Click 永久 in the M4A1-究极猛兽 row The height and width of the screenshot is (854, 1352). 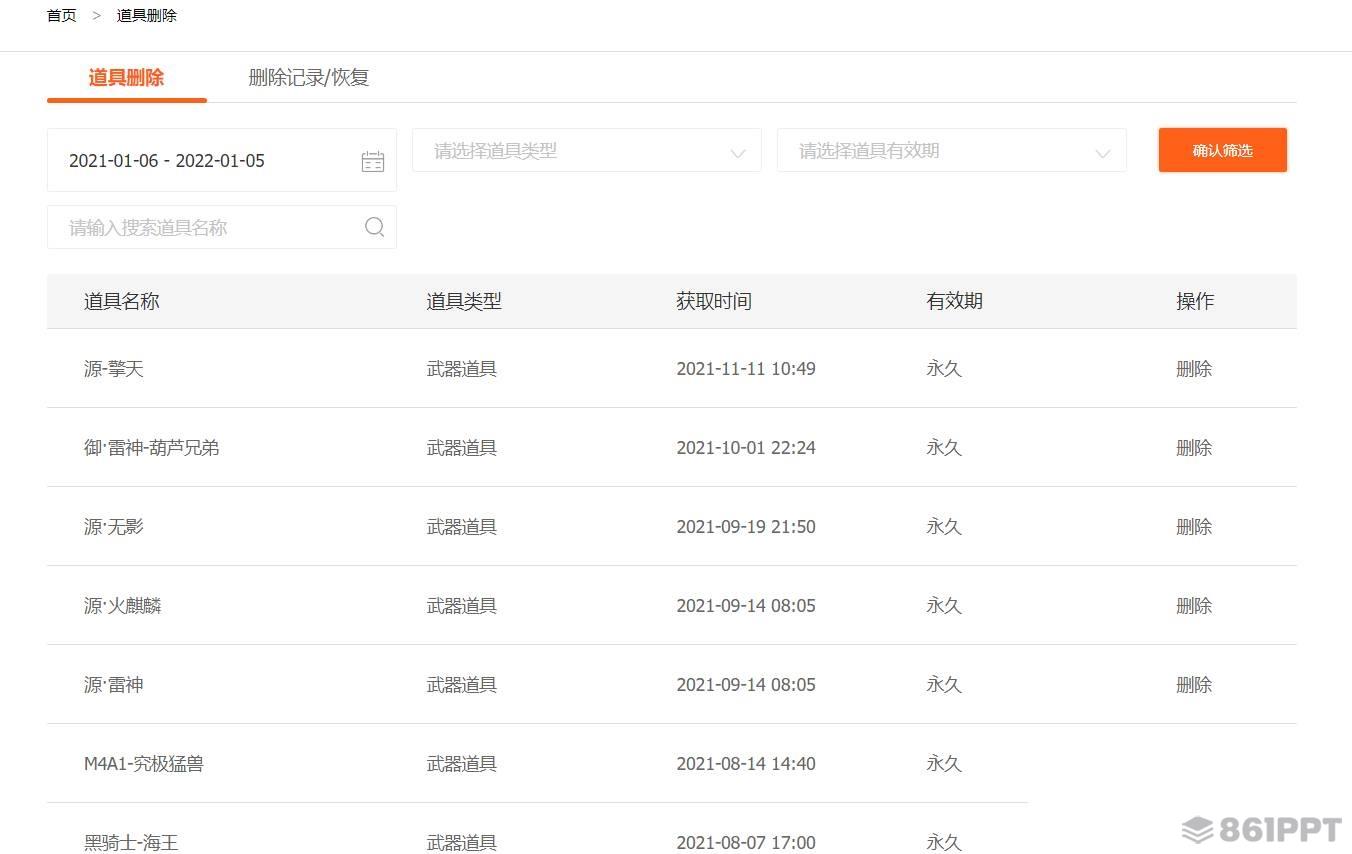944,764
